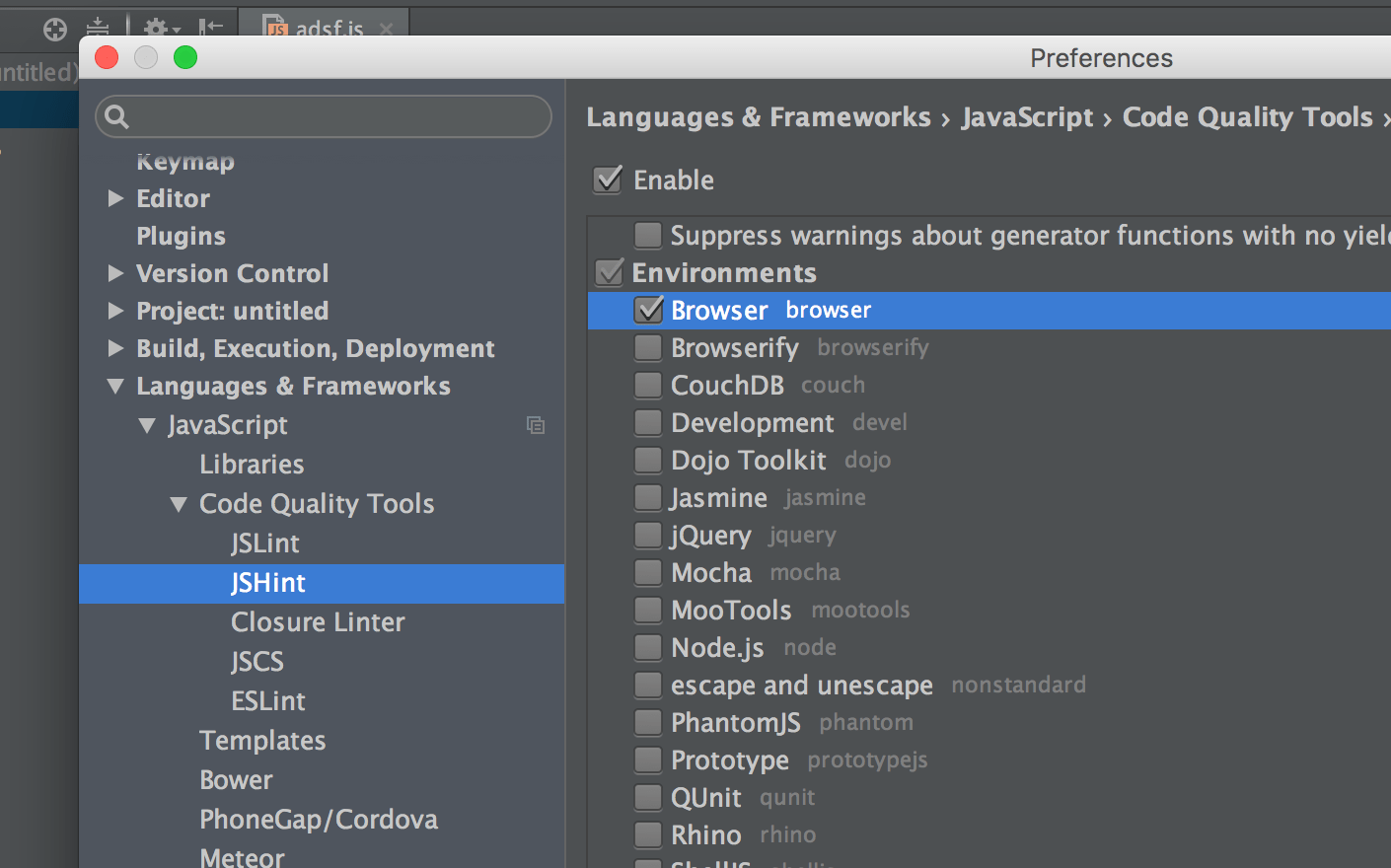Viewport: 1391px width, 868px height.
Task: Select PhoneGap/Cordova settings entry
Action: coord(319,820)
